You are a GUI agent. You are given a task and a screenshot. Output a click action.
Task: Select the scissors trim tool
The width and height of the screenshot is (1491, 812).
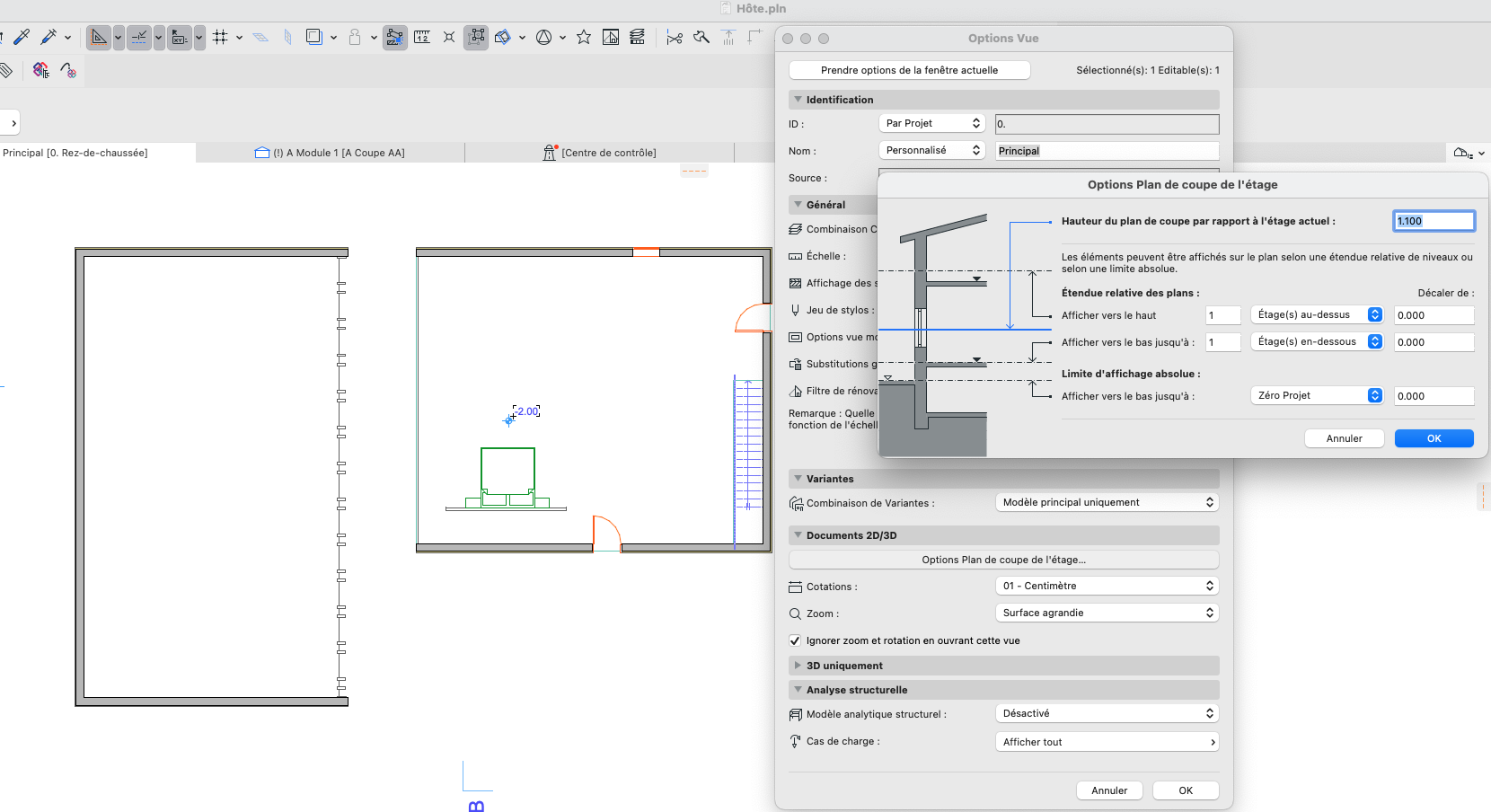tap(675, 37)
